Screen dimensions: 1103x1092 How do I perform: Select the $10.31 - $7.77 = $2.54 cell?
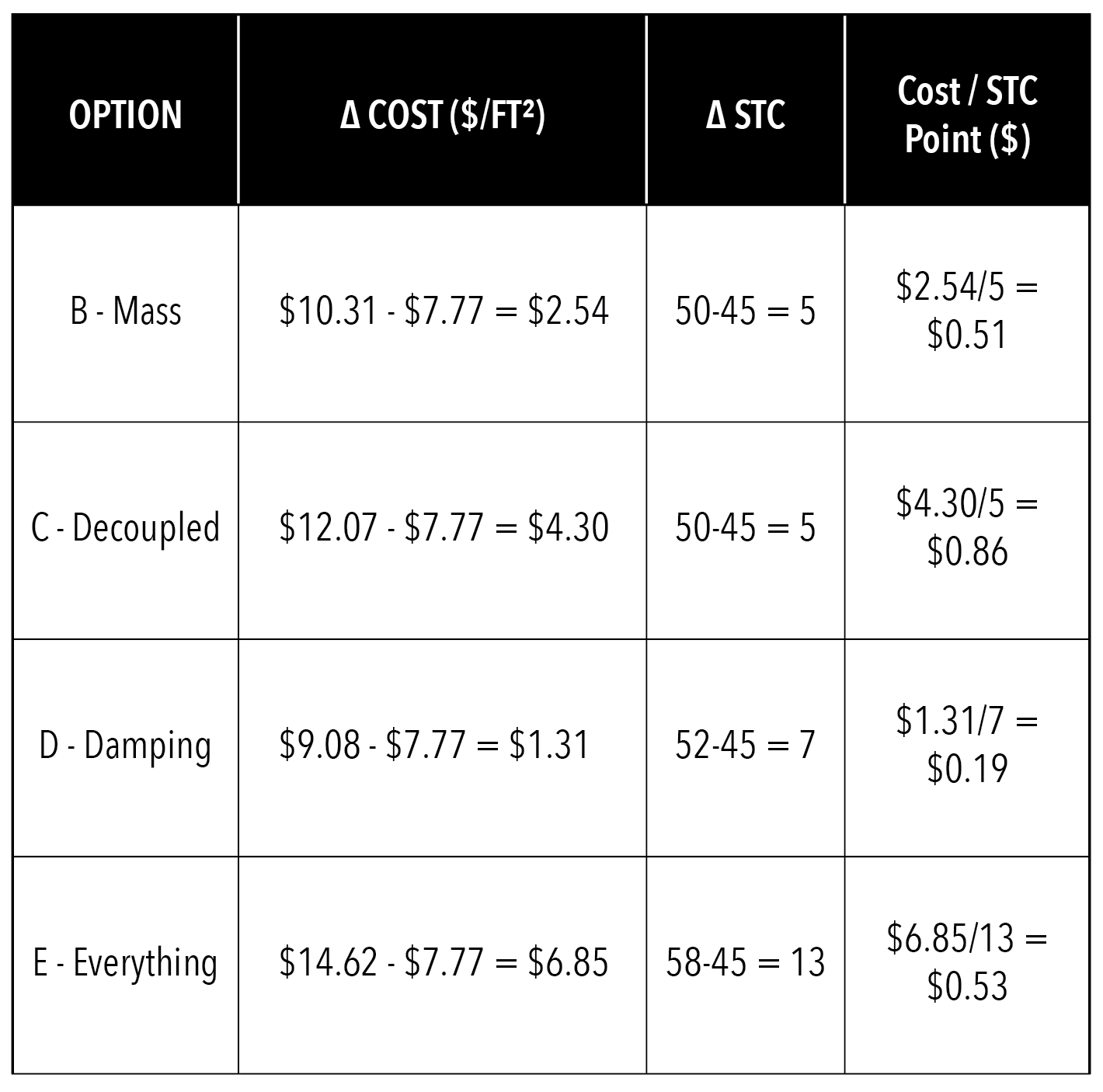pos(443,311)
